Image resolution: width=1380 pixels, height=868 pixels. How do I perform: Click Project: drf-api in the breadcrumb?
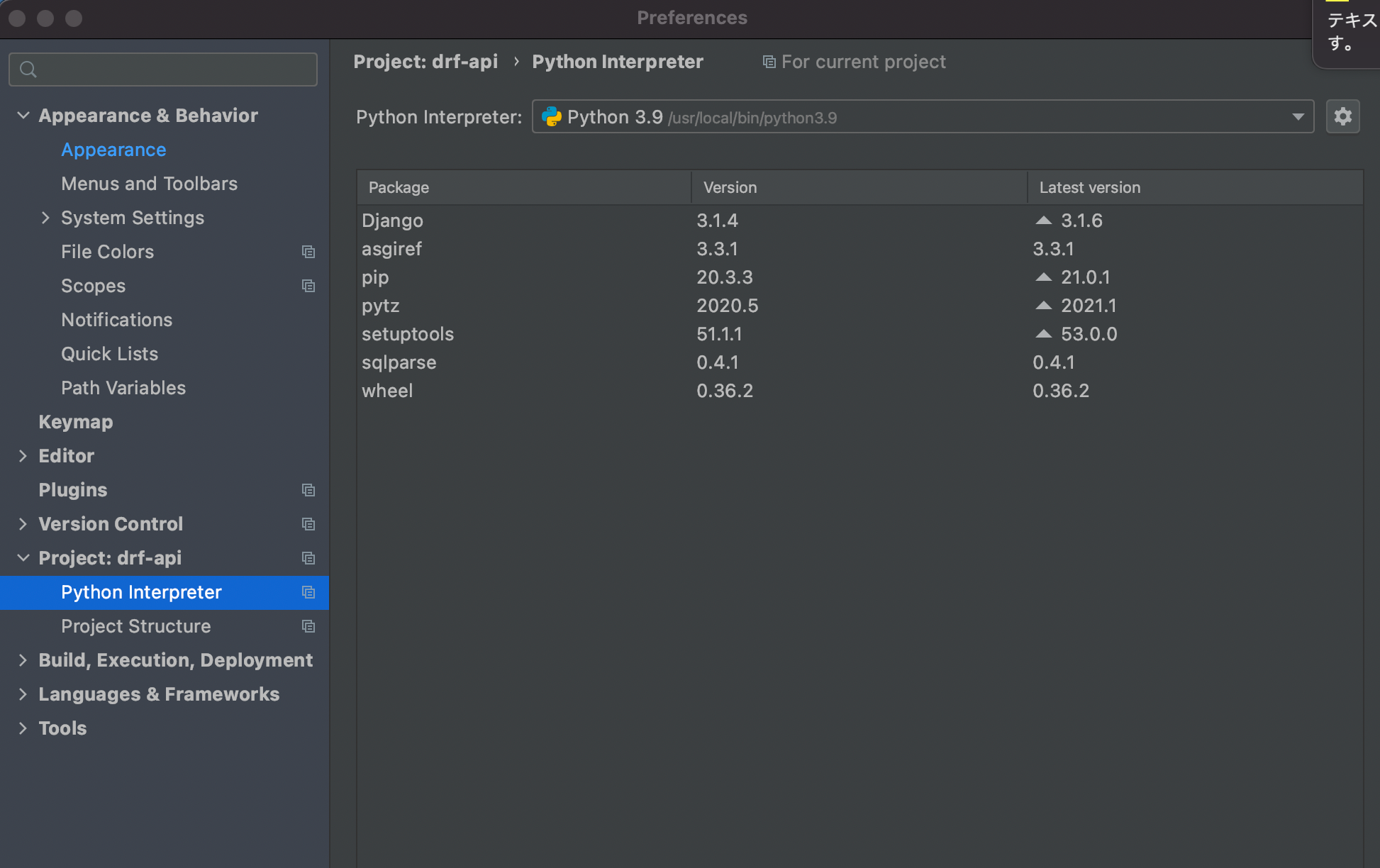click(x=425, y=62)
